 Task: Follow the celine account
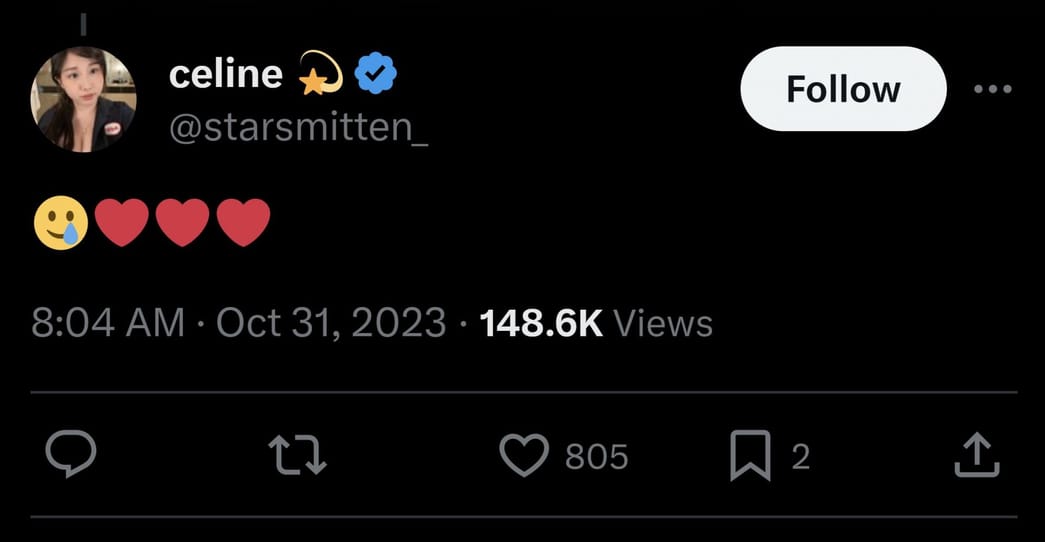pyautogui.click(x=843, y=89)
